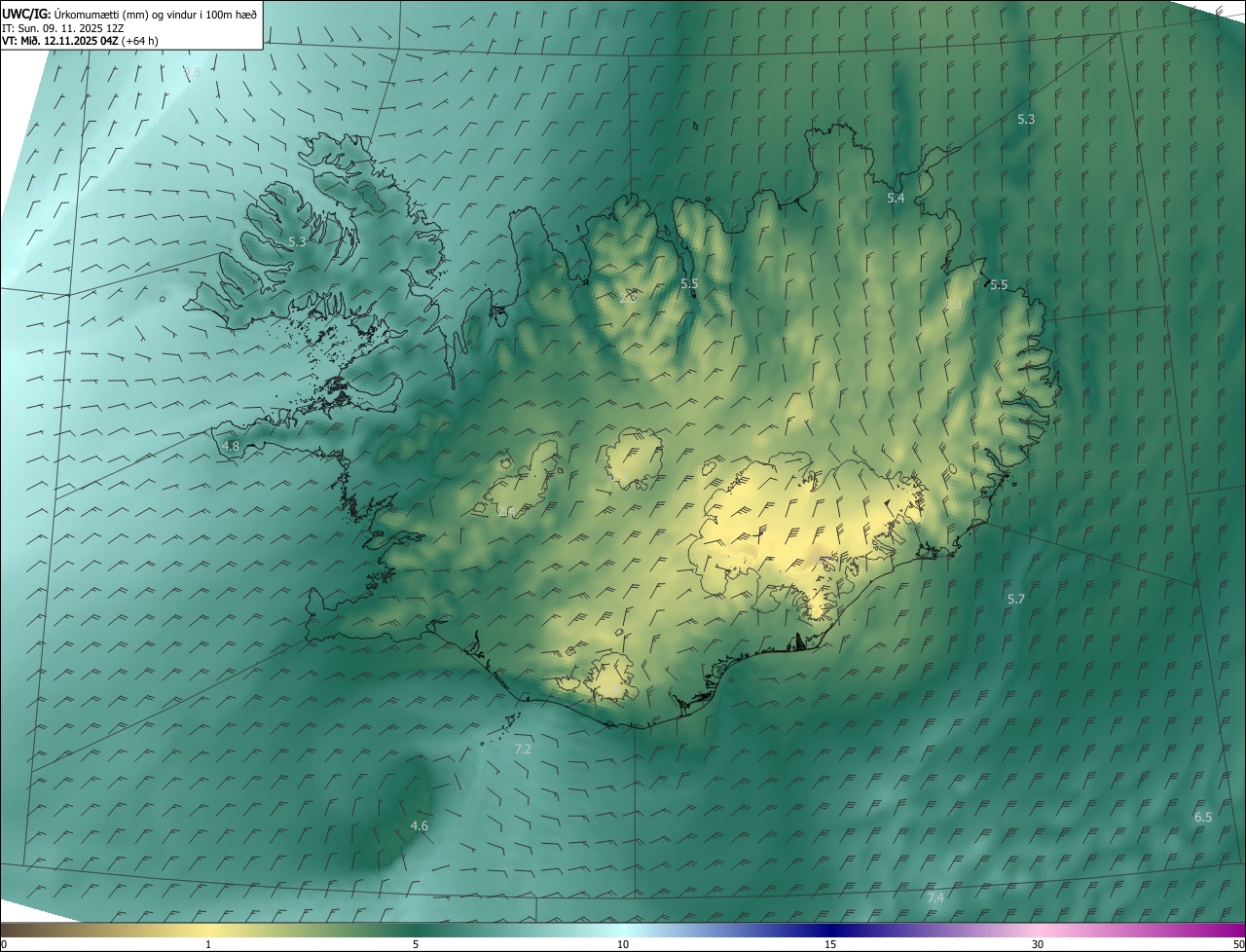Click the '30' label on the color scale

[x=1038, y=945]
